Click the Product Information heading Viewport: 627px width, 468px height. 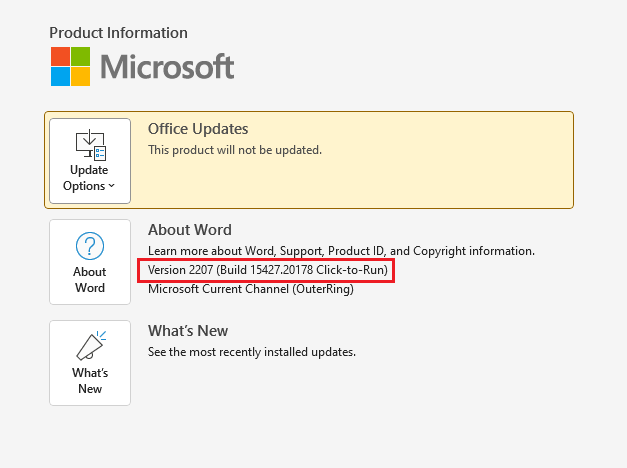tap(118, 33)
